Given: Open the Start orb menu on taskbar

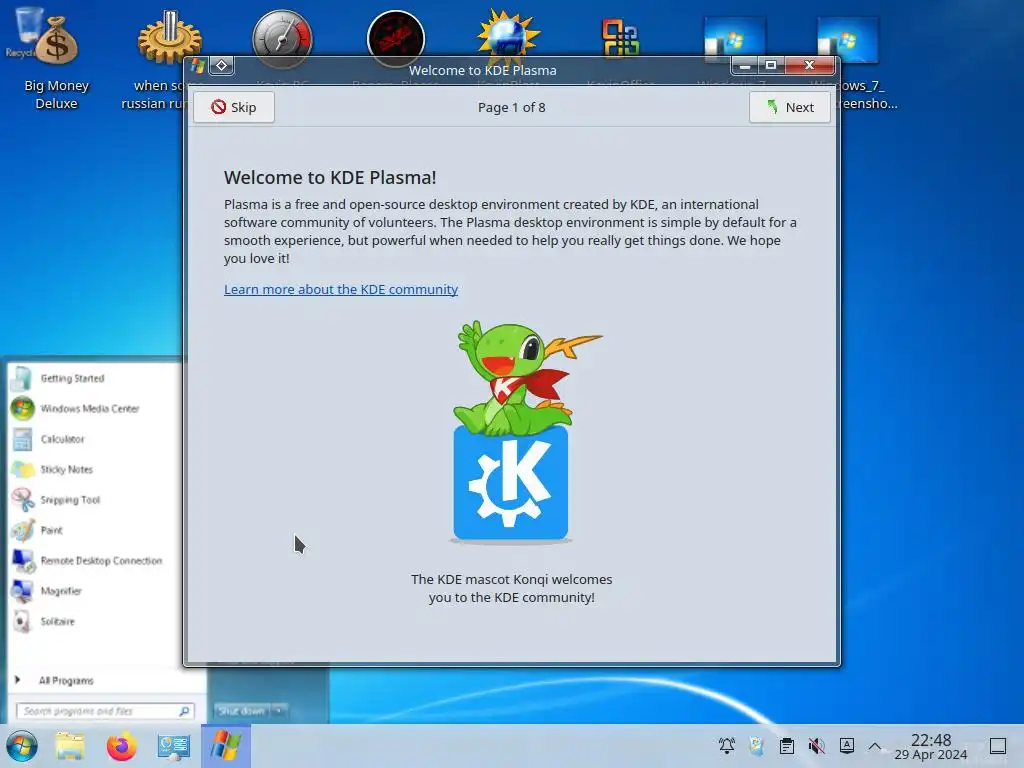Looking at the screenshot, I should point(22,746).
